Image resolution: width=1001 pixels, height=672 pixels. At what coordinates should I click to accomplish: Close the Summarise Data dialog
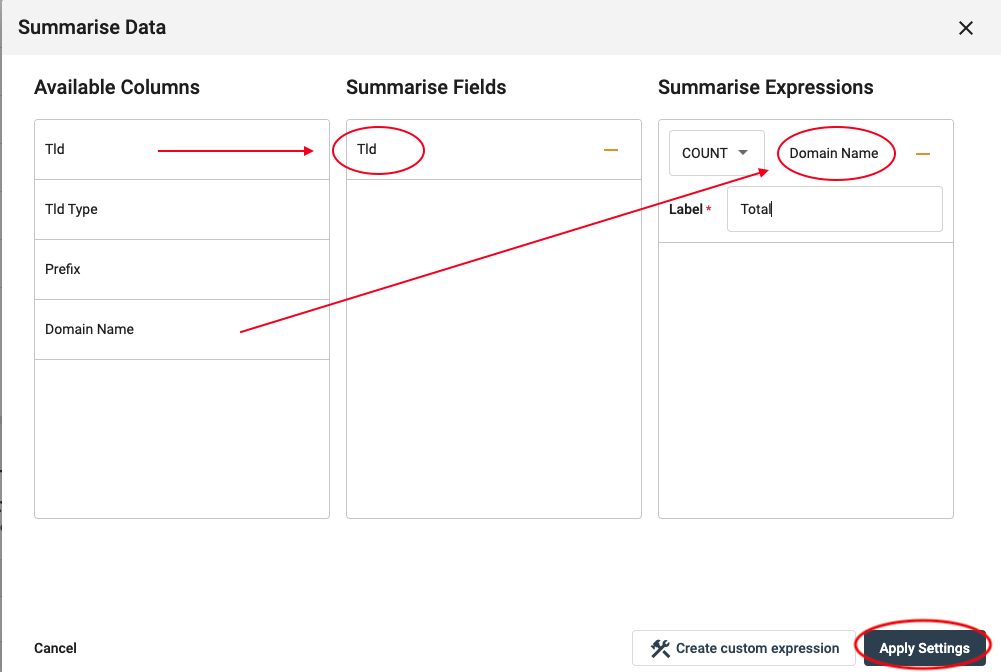(x=965, y=28)
